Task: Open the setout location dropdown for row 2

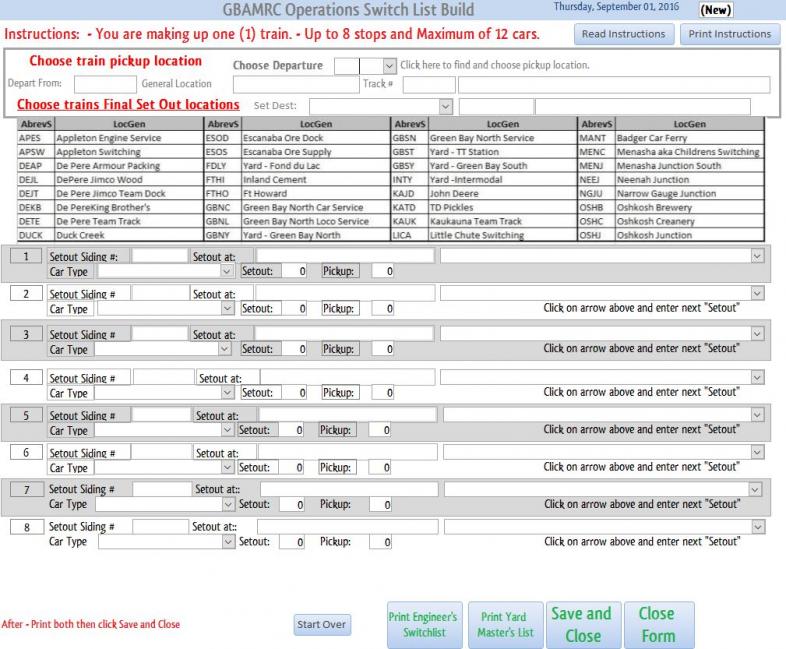Action: (757, 293)
